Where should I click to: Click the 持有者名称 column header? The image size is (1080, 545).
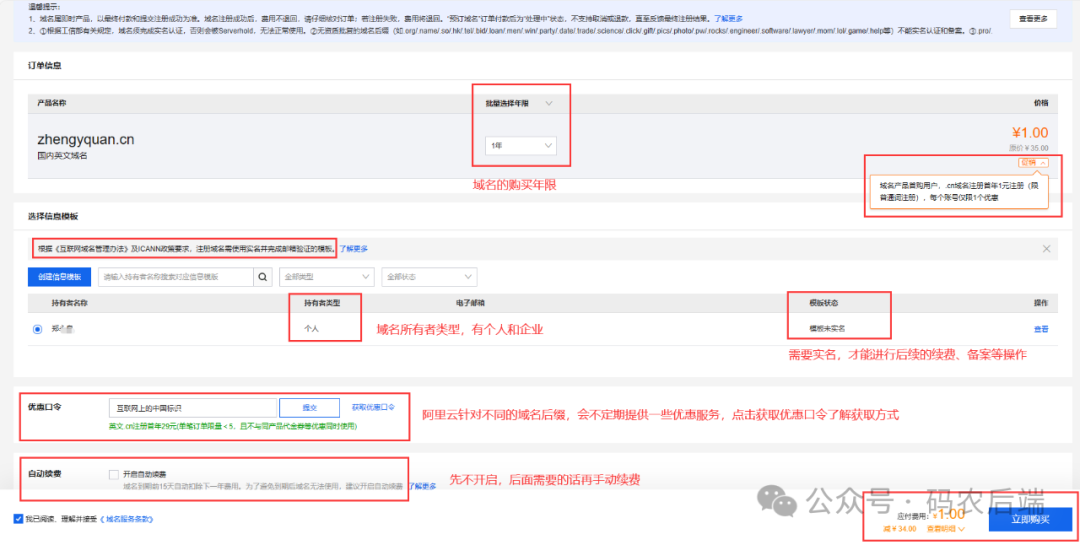[x=69, y=302]
